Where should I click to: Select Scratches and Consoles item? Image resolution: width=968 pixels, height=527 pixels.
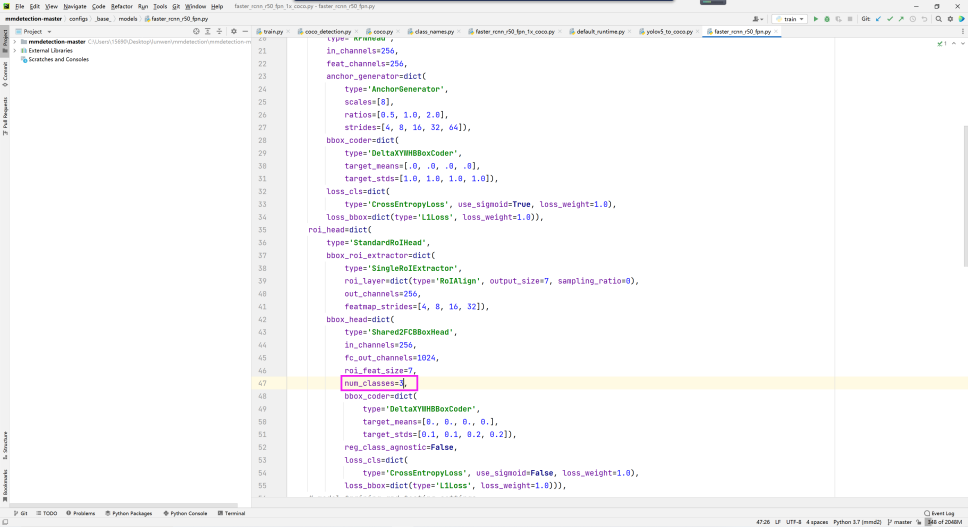(58, 59)
